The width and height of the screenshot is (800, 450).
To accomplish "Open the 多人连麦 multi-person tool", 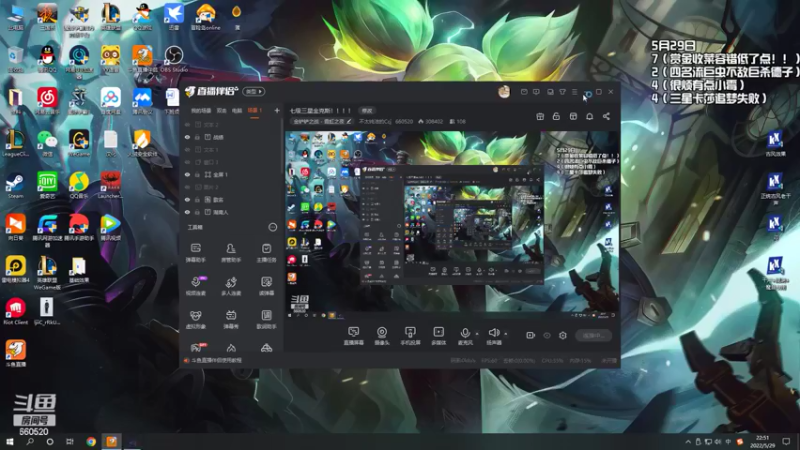I will 231,286.
